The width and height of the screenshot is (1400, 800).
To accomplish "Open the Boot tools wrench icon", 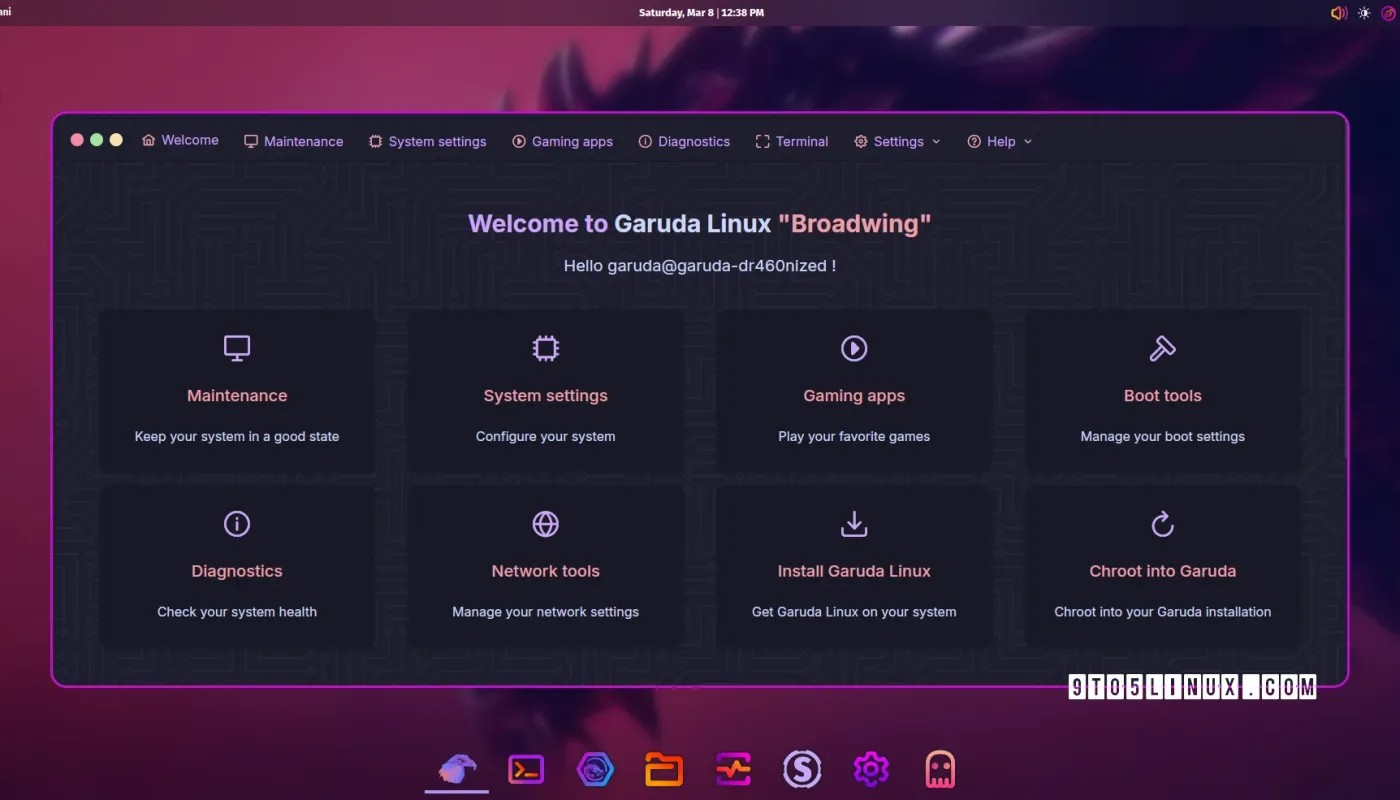I will [x=1163, y=348].
